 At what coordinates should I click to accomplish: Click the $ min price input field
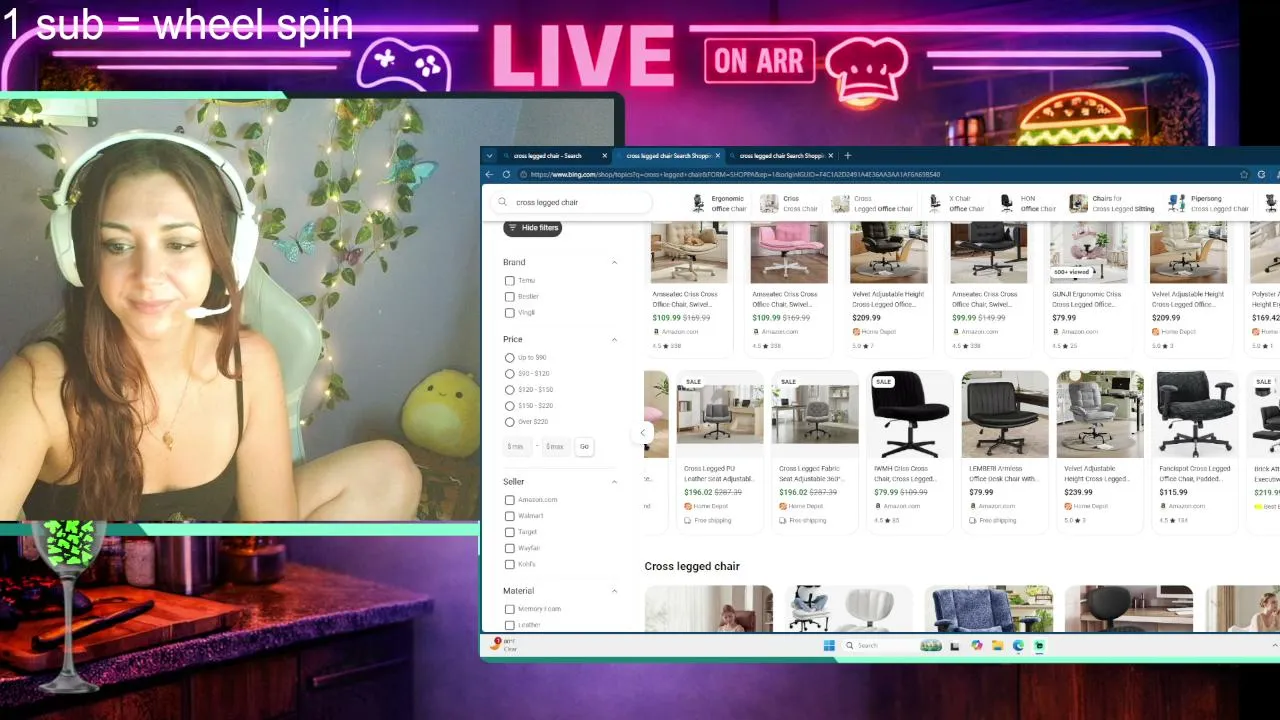click(x=516, y=447)
